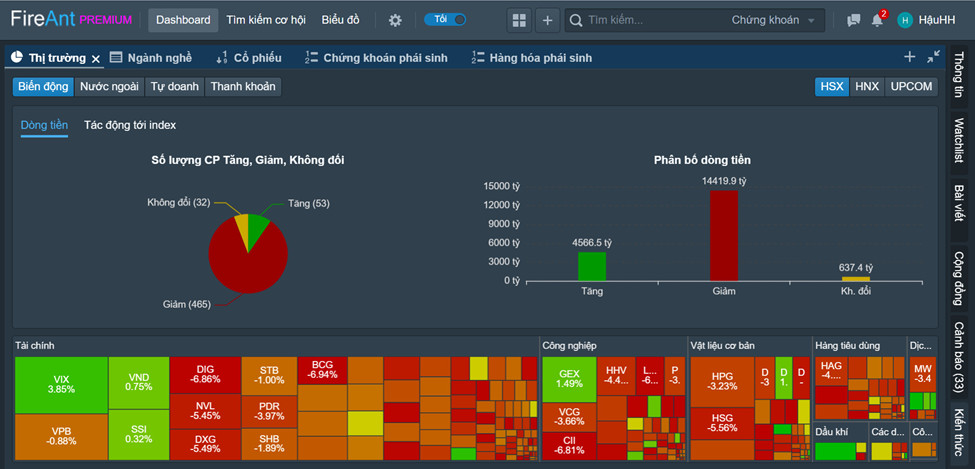Switch exchange to UPCOM
This screenshot has width=975, height=469.
coord(911,86)
